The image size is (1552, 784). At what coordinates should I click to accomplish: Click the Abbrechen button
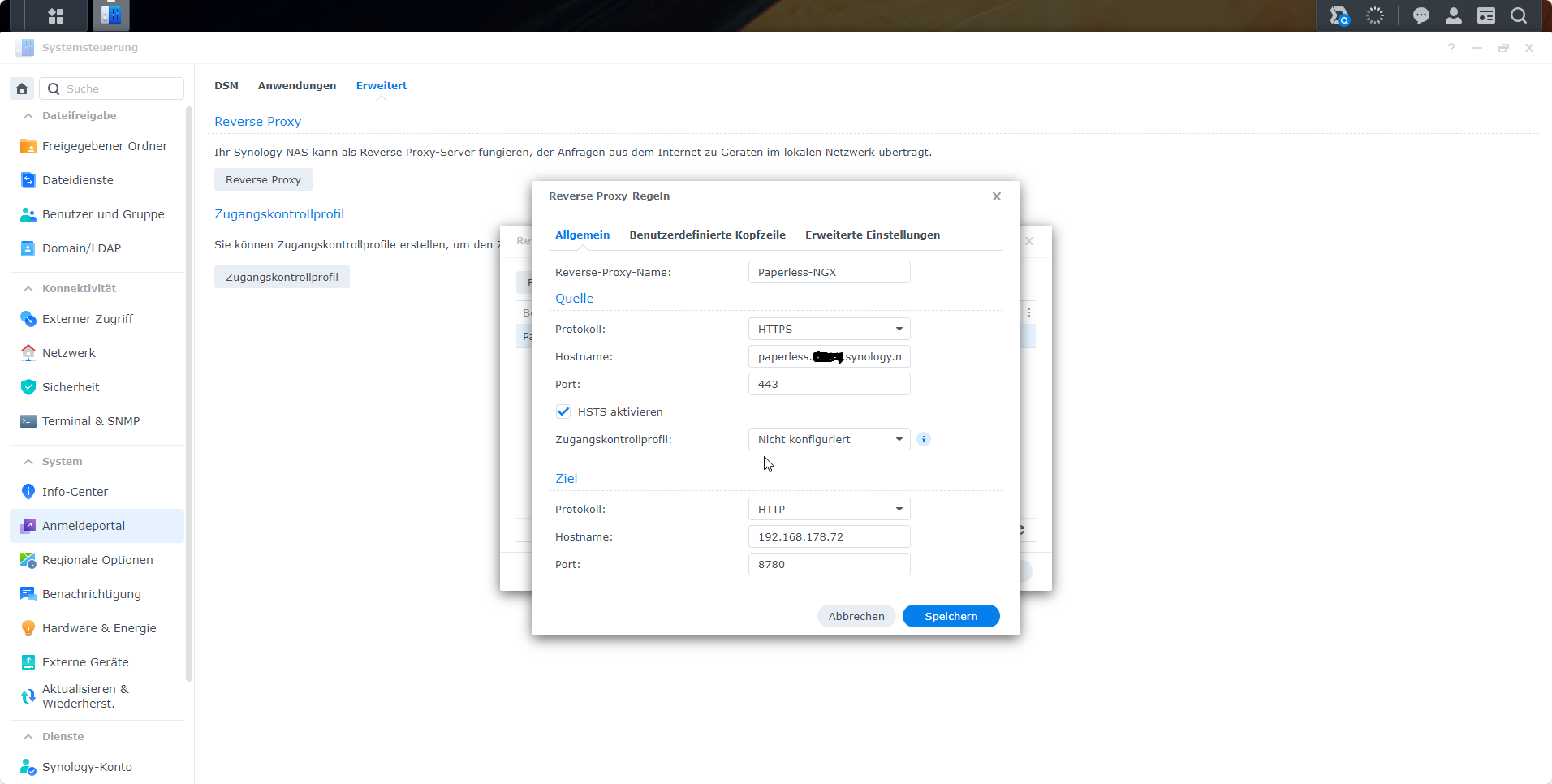click(x=856, y=616)
